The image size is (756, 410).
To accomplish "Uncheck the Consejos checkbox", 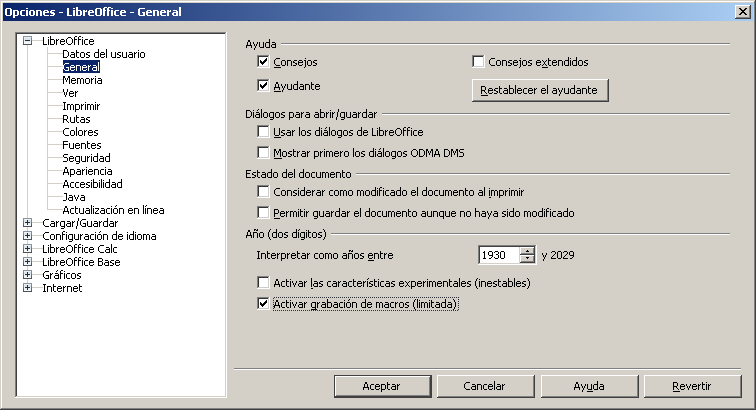I will 263,62.
